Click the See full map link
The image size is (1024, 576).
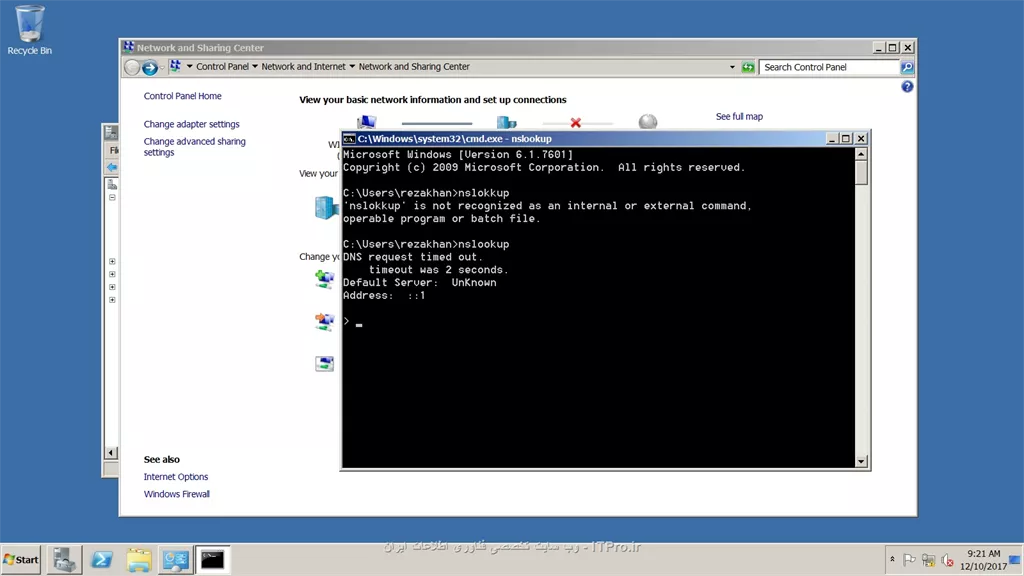coord(739,116)
